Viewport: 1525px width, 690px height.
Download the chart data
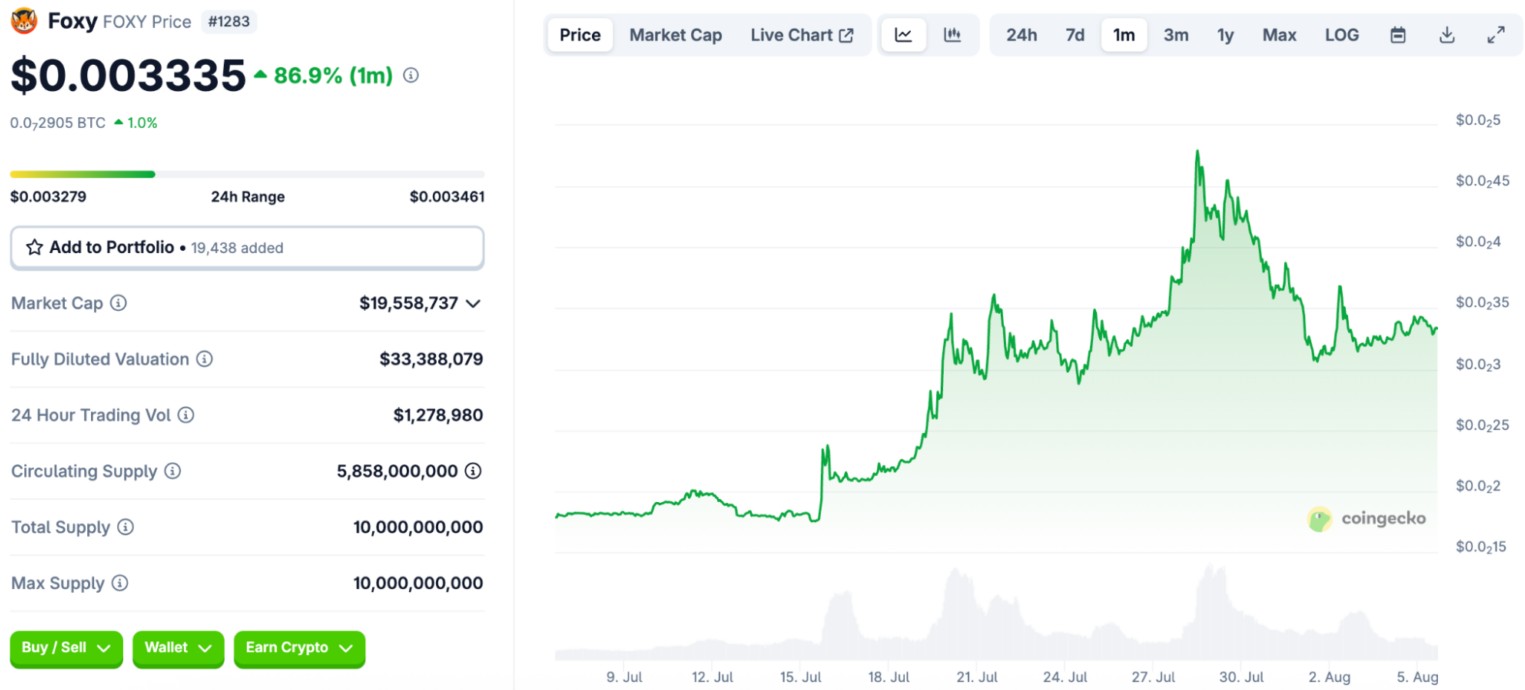[1446, 35]
